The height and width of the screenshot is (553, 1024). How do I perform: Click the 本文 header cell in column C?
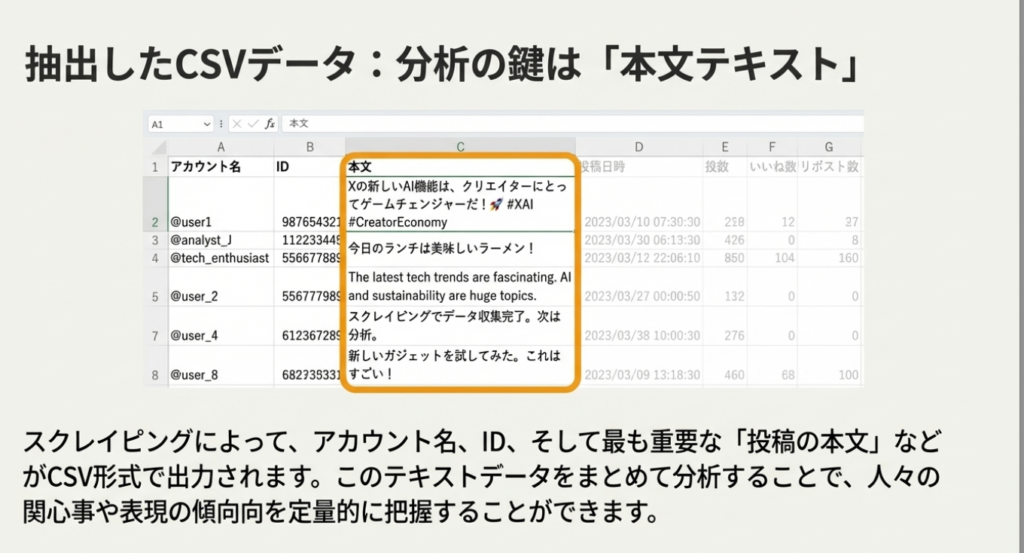(460, 167)
